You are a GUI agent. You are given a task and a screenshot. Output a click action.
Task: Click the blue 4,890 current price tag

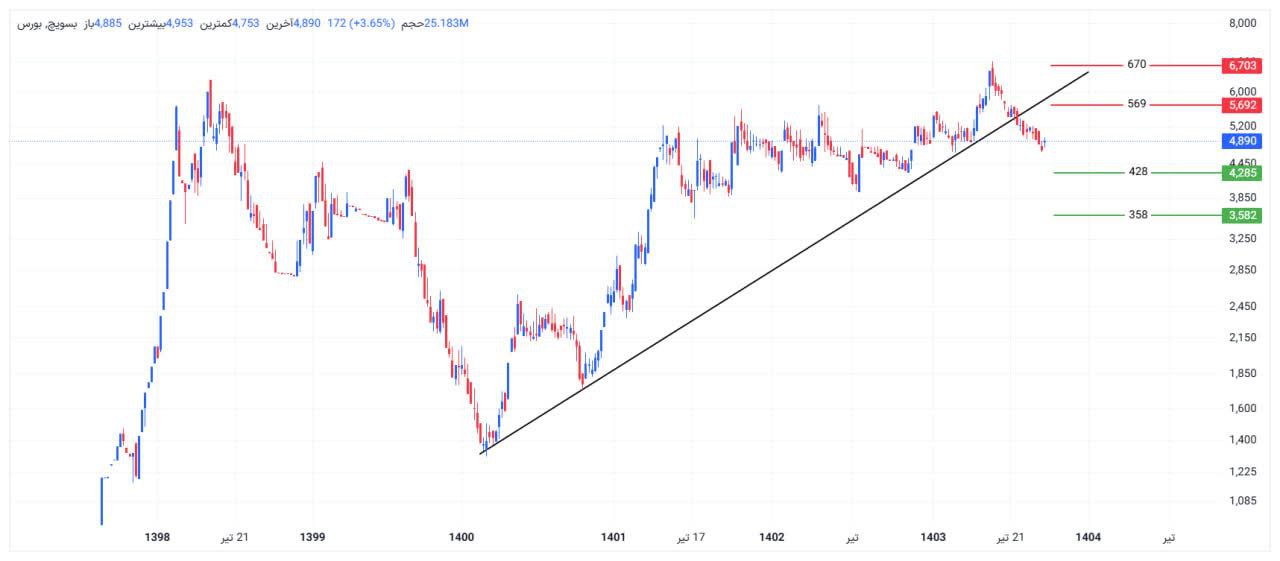pyautogui.click(x=1241, y=141)
